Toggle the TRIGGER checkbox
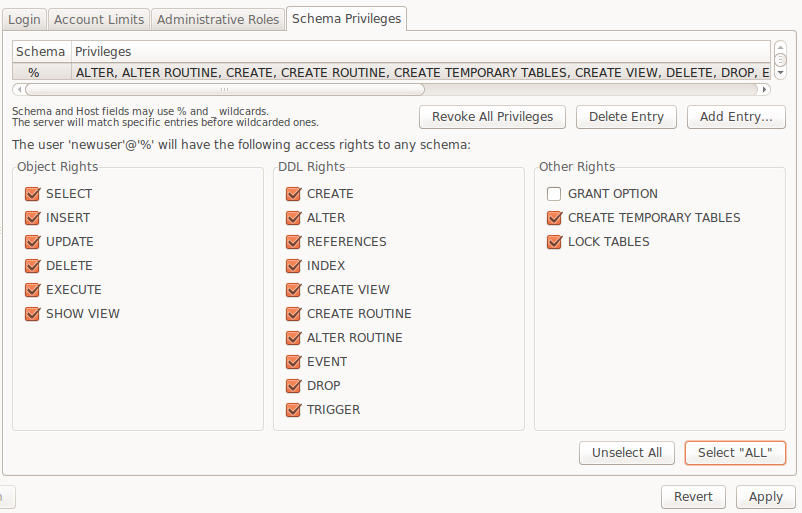 click(x=294, y=410)
